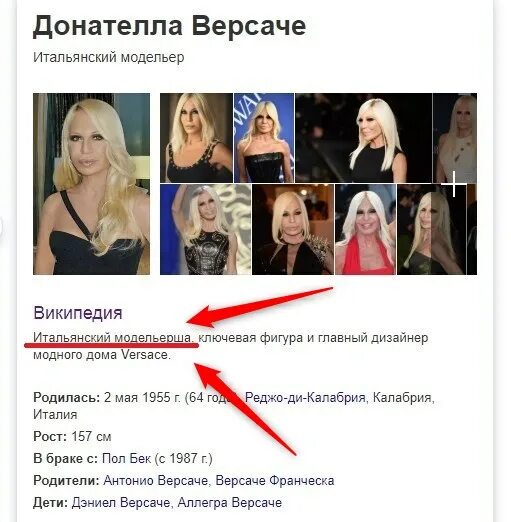Open the last bottom-row gallery photo
Viewport: 511px width, 522px height.
(437, 229)
